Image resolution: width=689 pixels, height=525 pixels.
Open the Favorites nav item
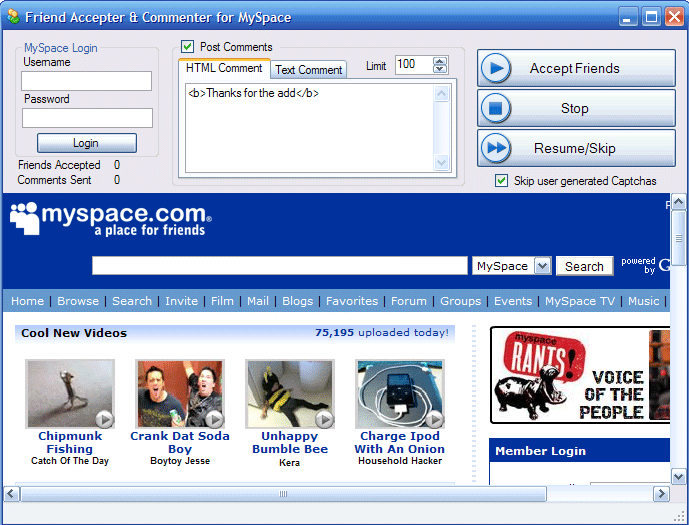coord(352,301)
